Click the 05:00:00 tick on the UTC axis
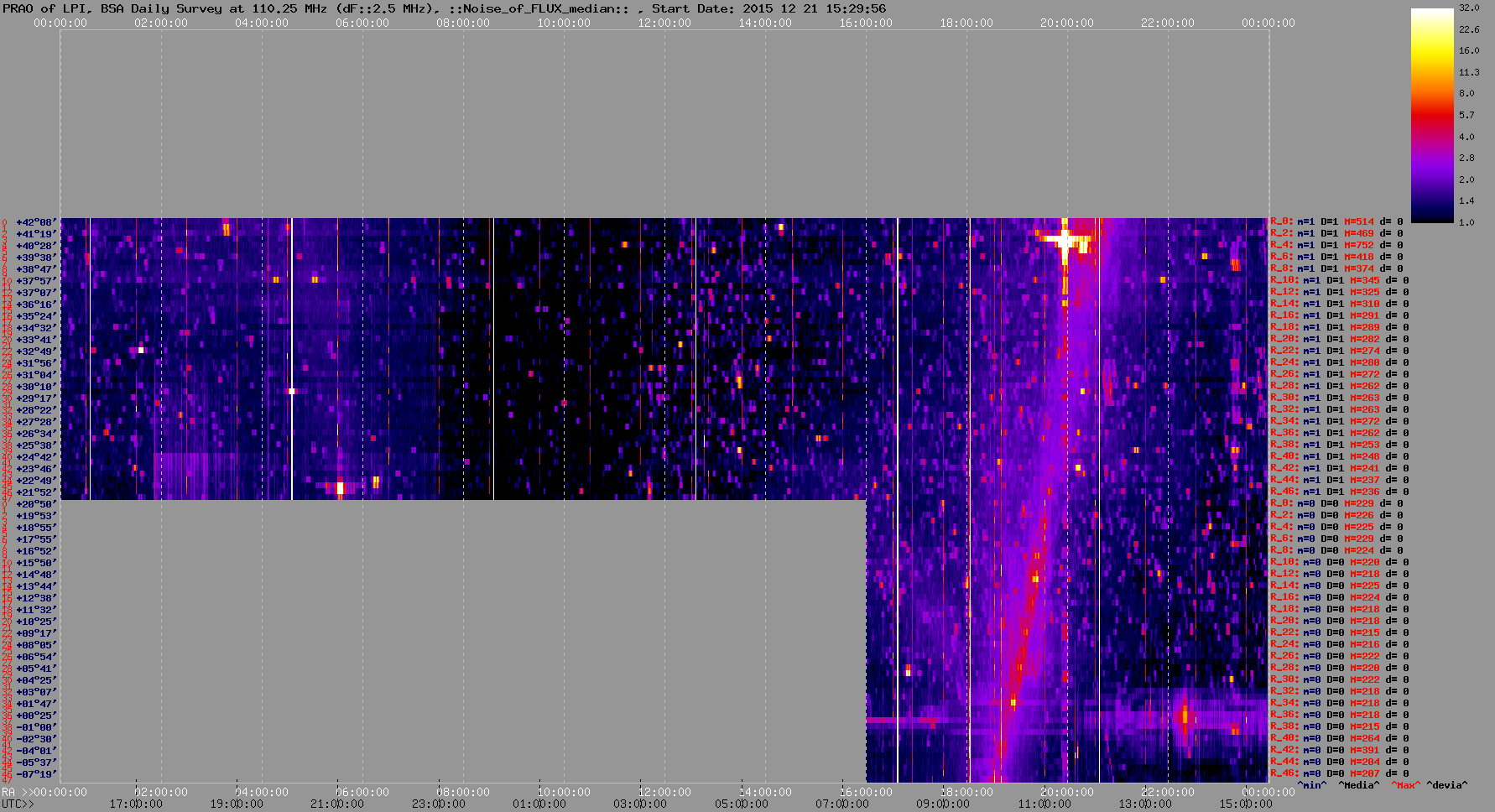The image size is (1495, 812). click(x=740, y=804)
